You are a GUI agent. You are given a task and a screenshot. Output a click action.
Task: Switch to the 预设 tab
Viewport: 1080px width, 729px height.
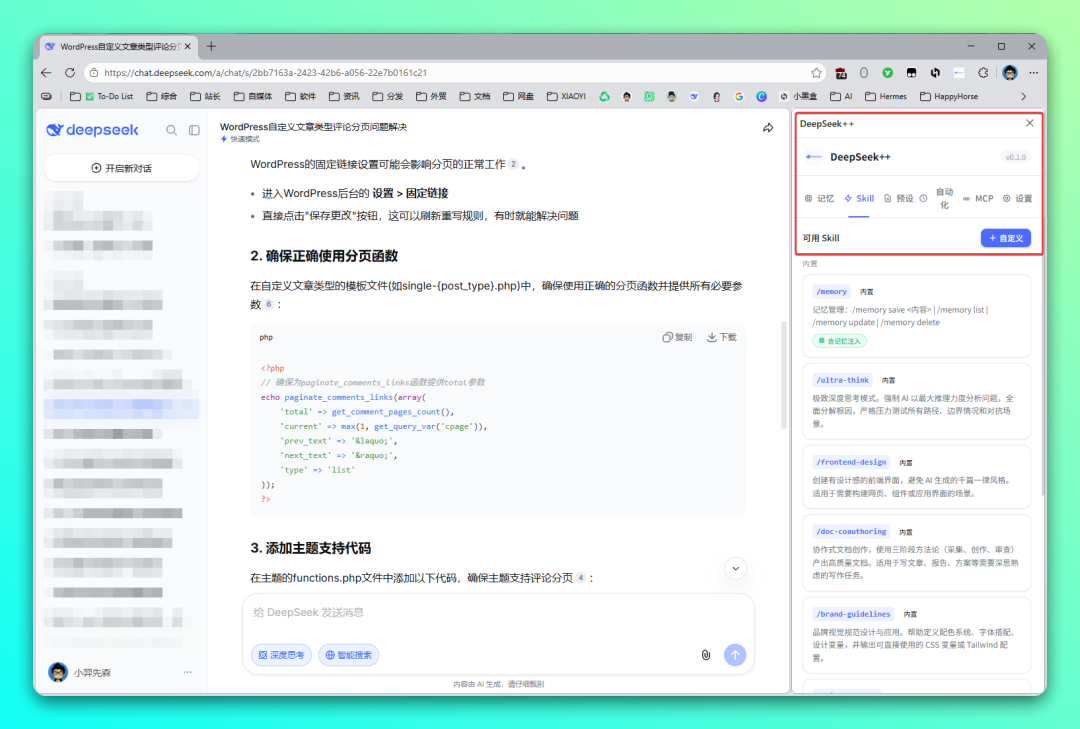[x=899, y=198]
